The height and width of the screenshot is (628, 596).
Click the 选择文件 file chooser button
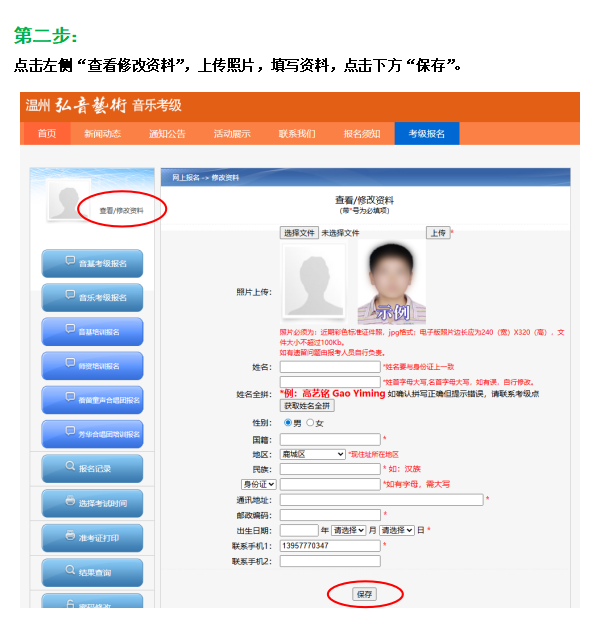click(x=299, y=233)
